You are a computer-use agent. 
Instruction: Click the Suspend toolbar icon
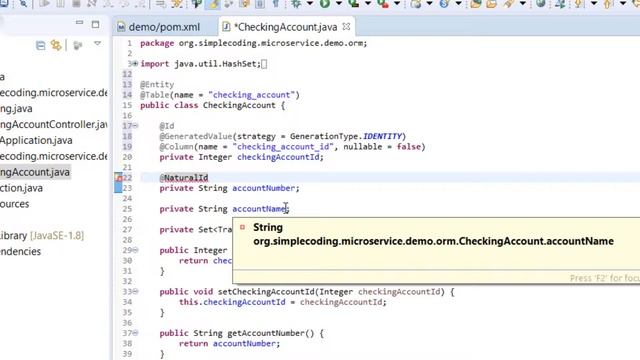click(60, 4)
